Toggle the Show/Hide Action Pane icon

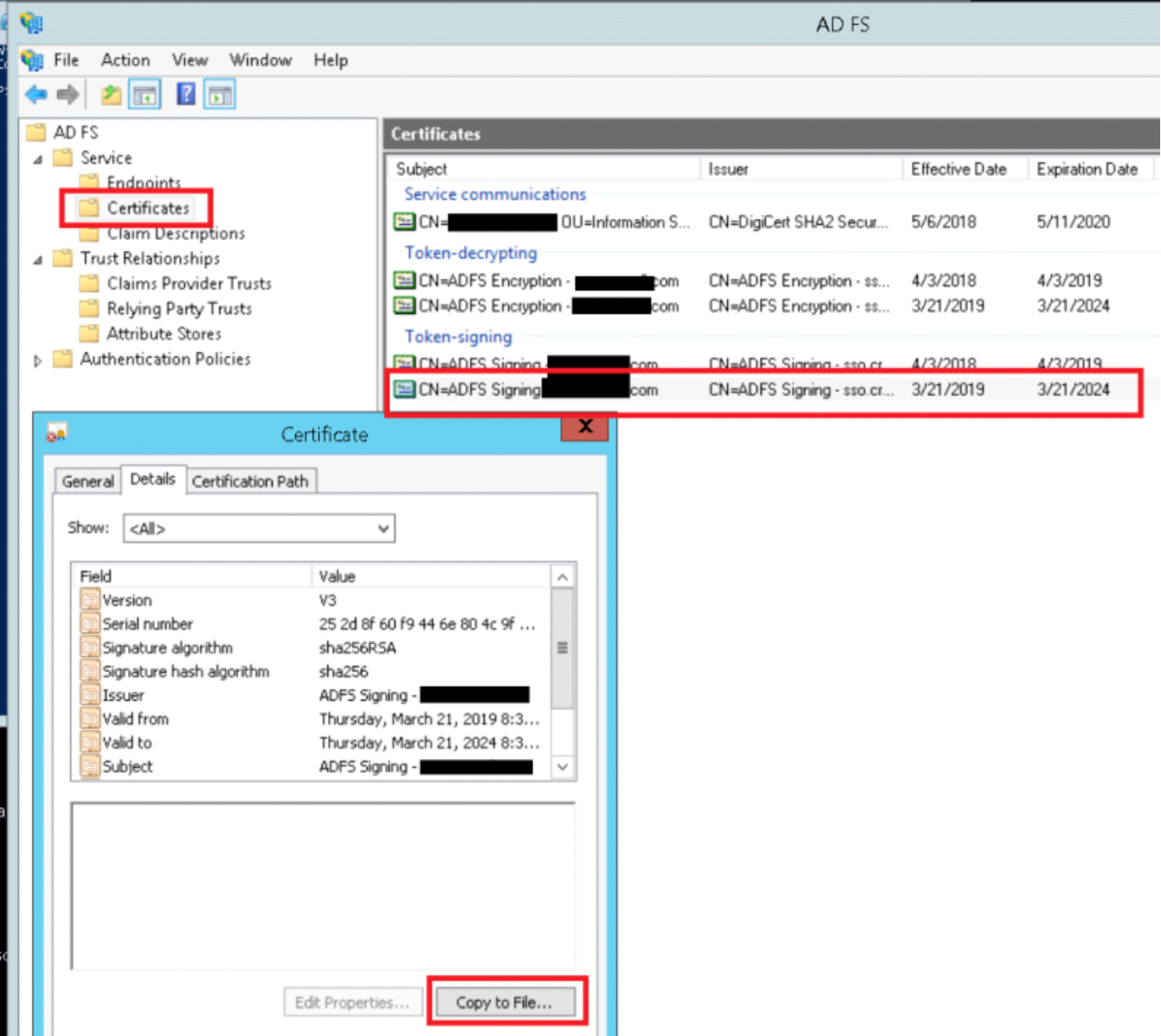tap(220, 93)
